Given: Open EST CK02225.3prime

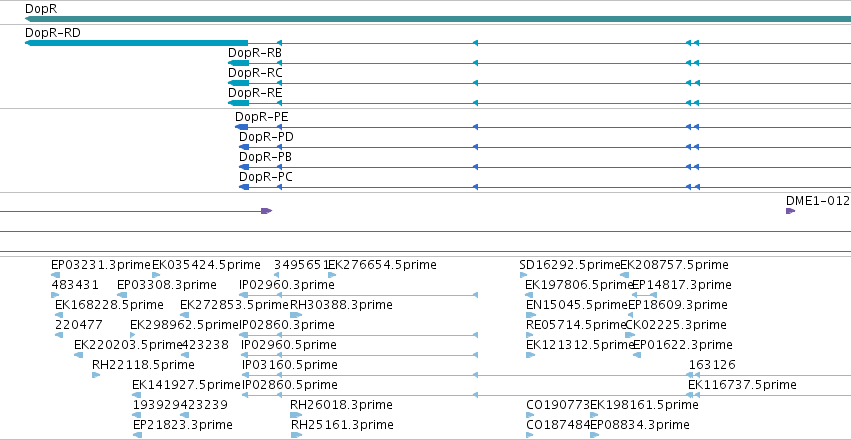Looking at the screenshot, I should coord(676,325).
